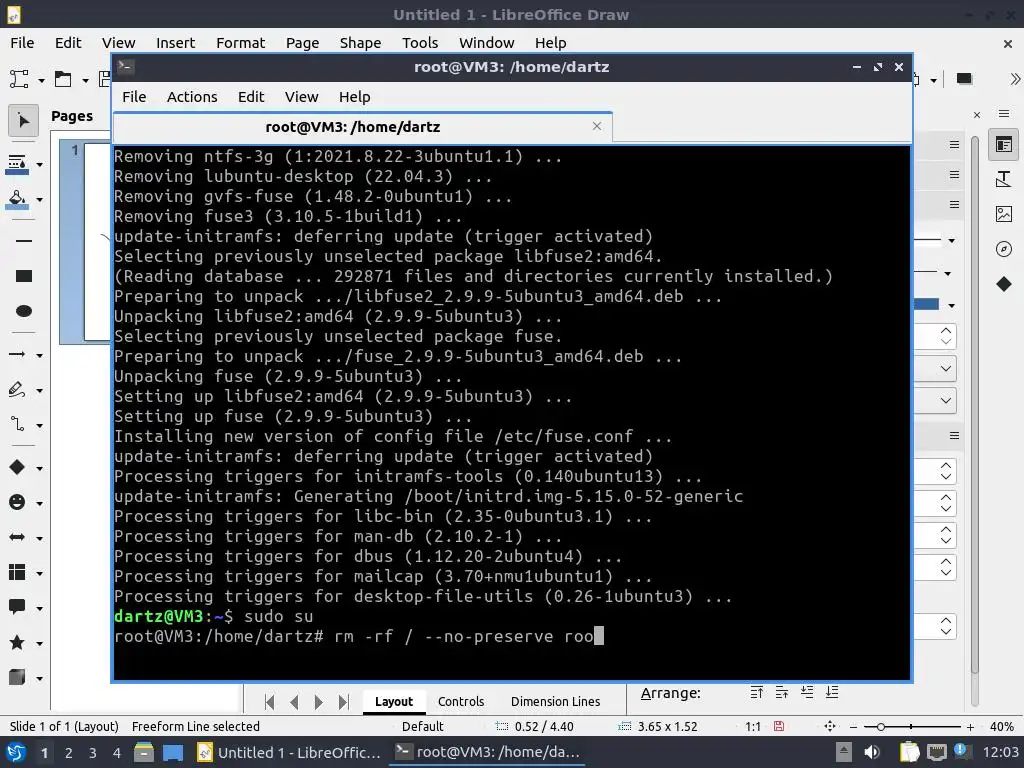The height and width of the screenshot is (768, 1024).
Task: Pick the Stars and Banners tool
Action: (x=18, y=643)
